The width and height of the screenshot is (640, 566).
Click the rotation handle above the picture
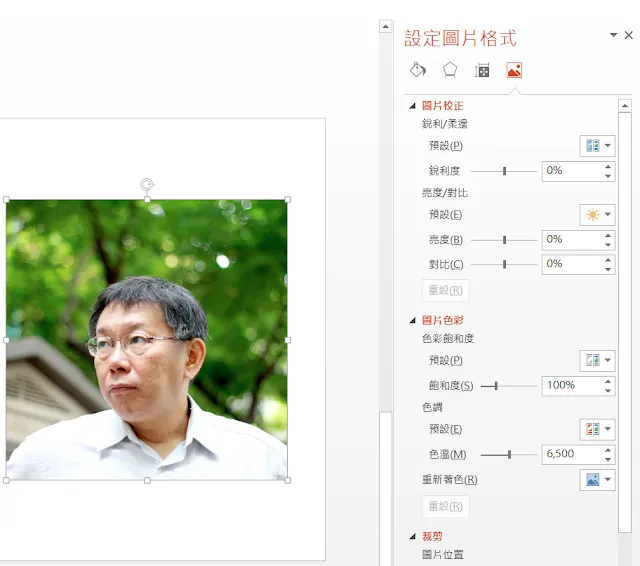[x=147, y=184]
